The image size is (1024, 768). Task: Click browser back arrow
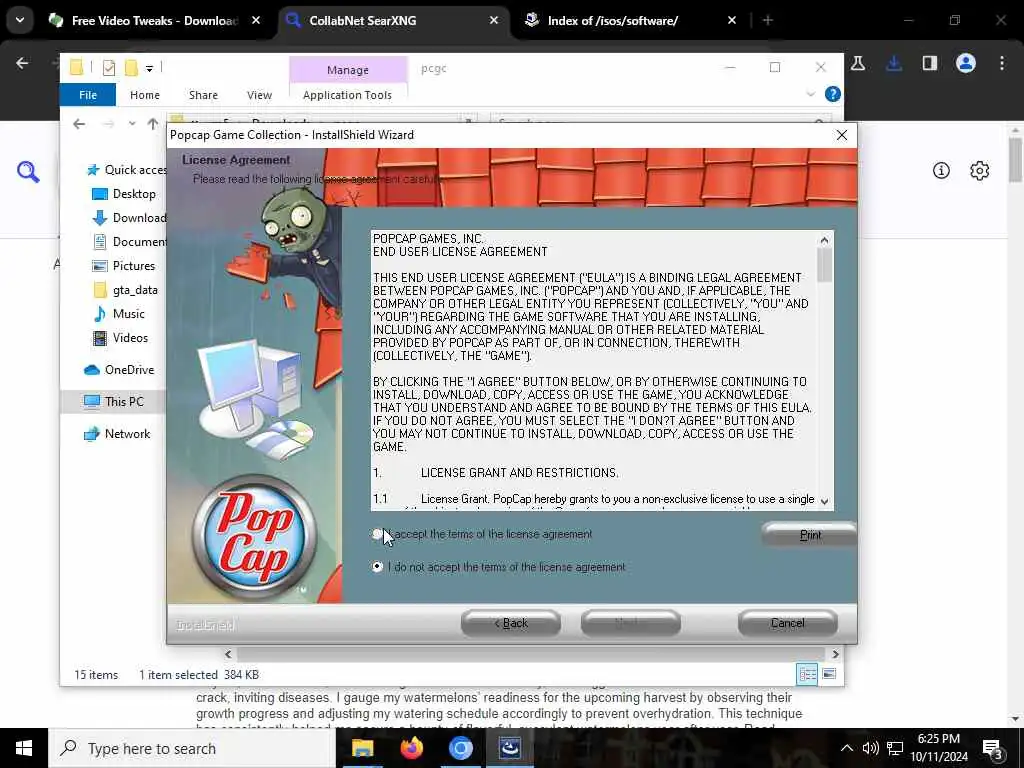point(22,63)
